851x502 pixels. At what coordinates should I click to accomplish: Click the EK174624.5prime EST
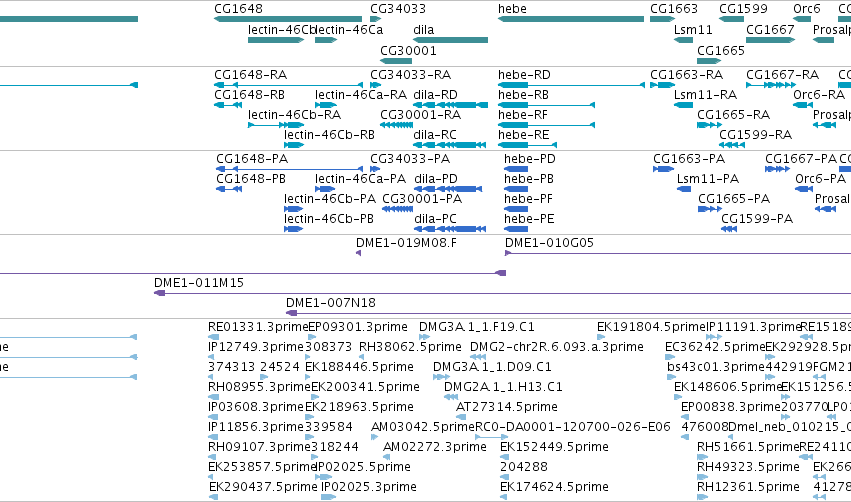click(503, 497)
